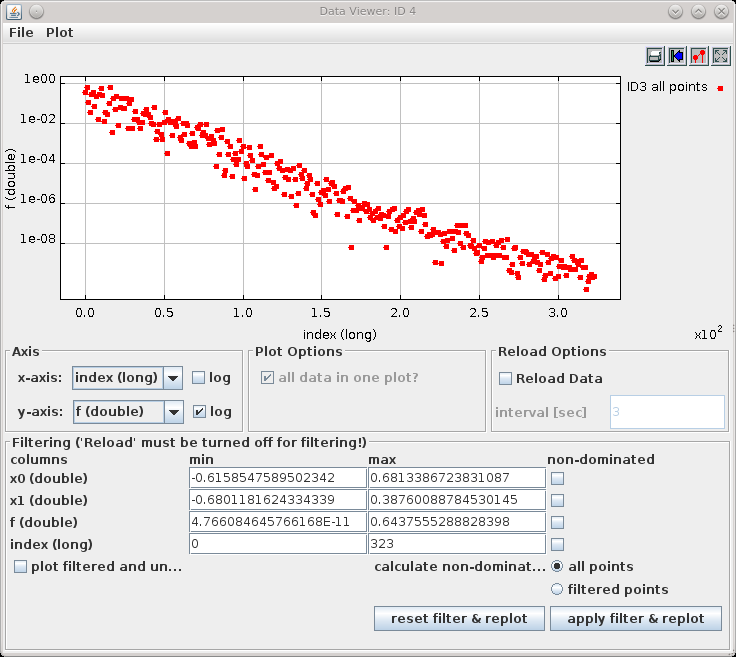
Task: Click f max field 0.6437555288828398
Action: (x=457, y=522)
